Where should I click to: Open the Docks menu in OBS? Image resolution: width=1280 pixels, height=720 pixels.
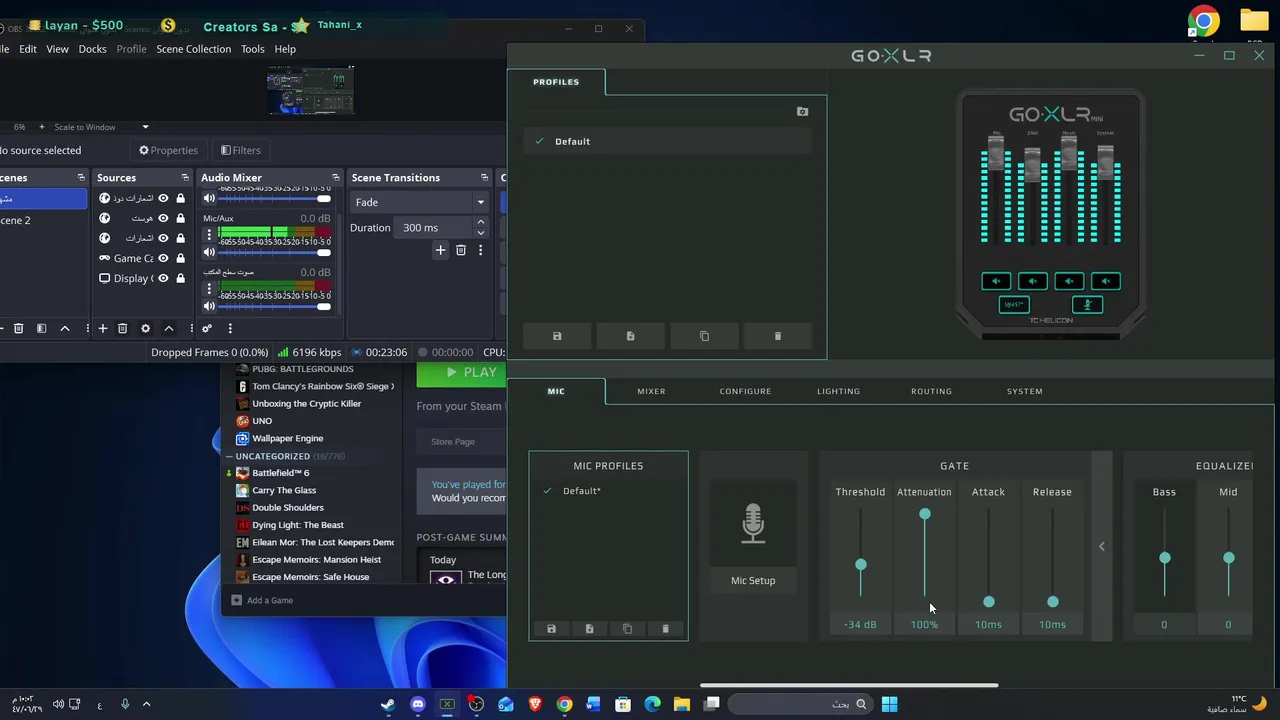pyautogui.click(x=92, y=49)
